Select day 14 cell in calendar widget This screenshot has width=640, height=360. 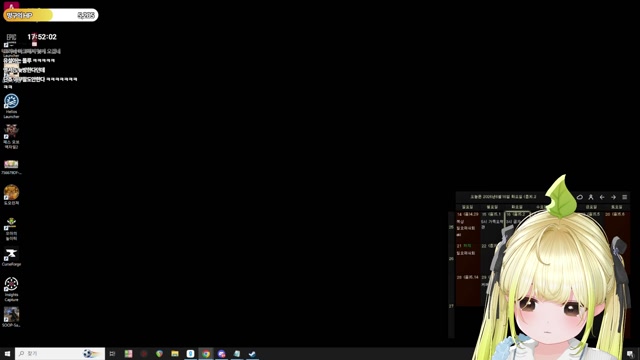pyautogui.click(x=468, y=227)
